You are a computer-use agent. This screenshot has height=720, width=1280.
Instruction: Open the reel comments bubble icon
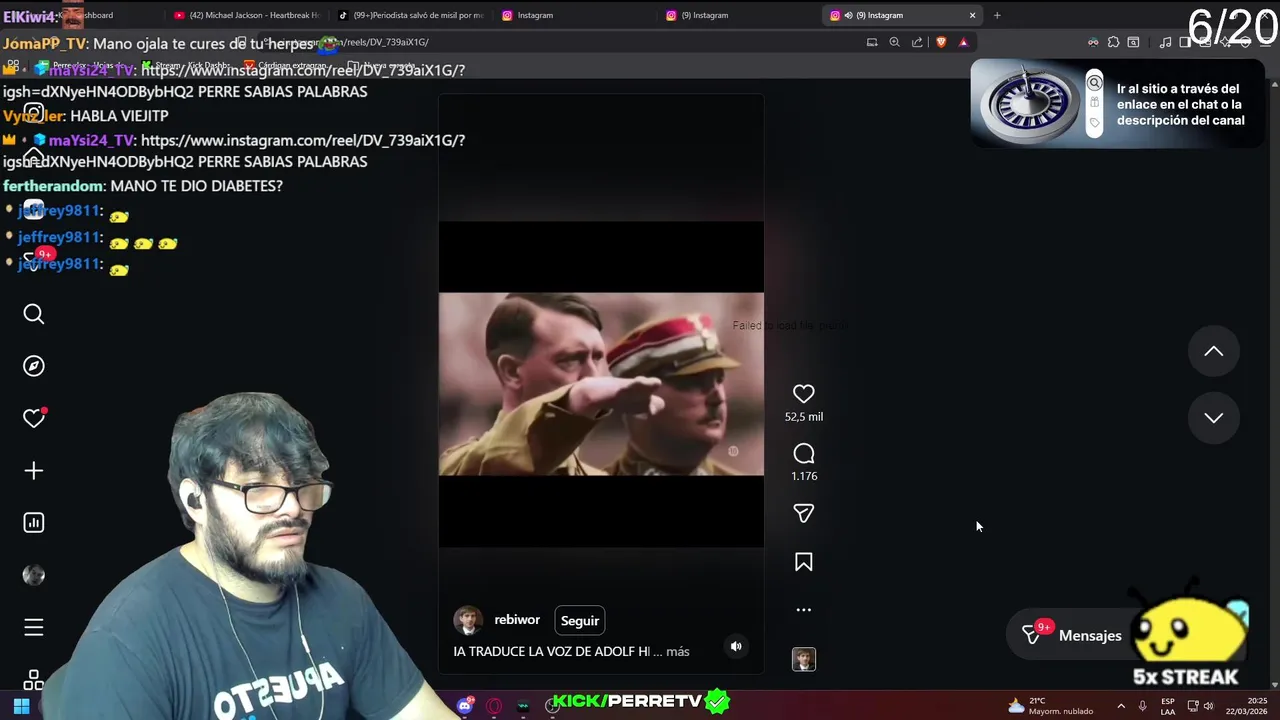tap(803, 454)
